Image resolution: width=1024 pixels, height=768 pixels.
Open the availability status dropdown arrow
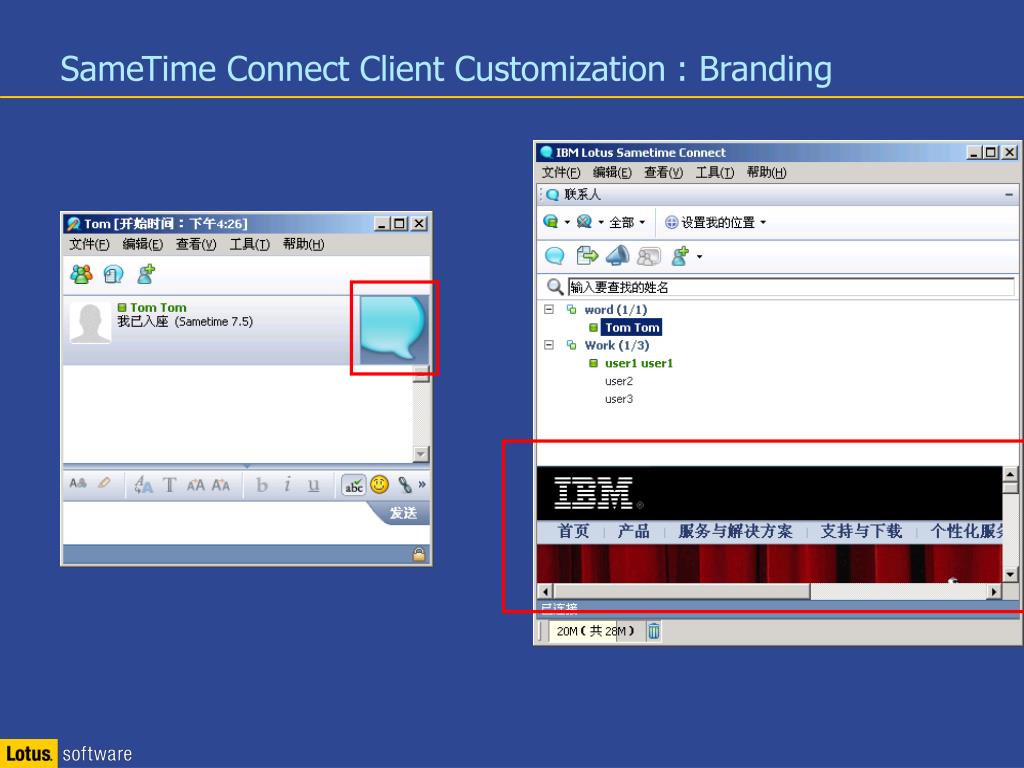point(567,222)
